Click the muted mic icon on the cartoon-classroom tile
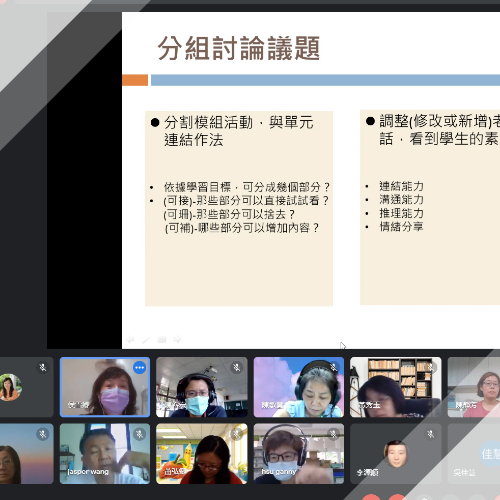 click(x=237, y=434)
